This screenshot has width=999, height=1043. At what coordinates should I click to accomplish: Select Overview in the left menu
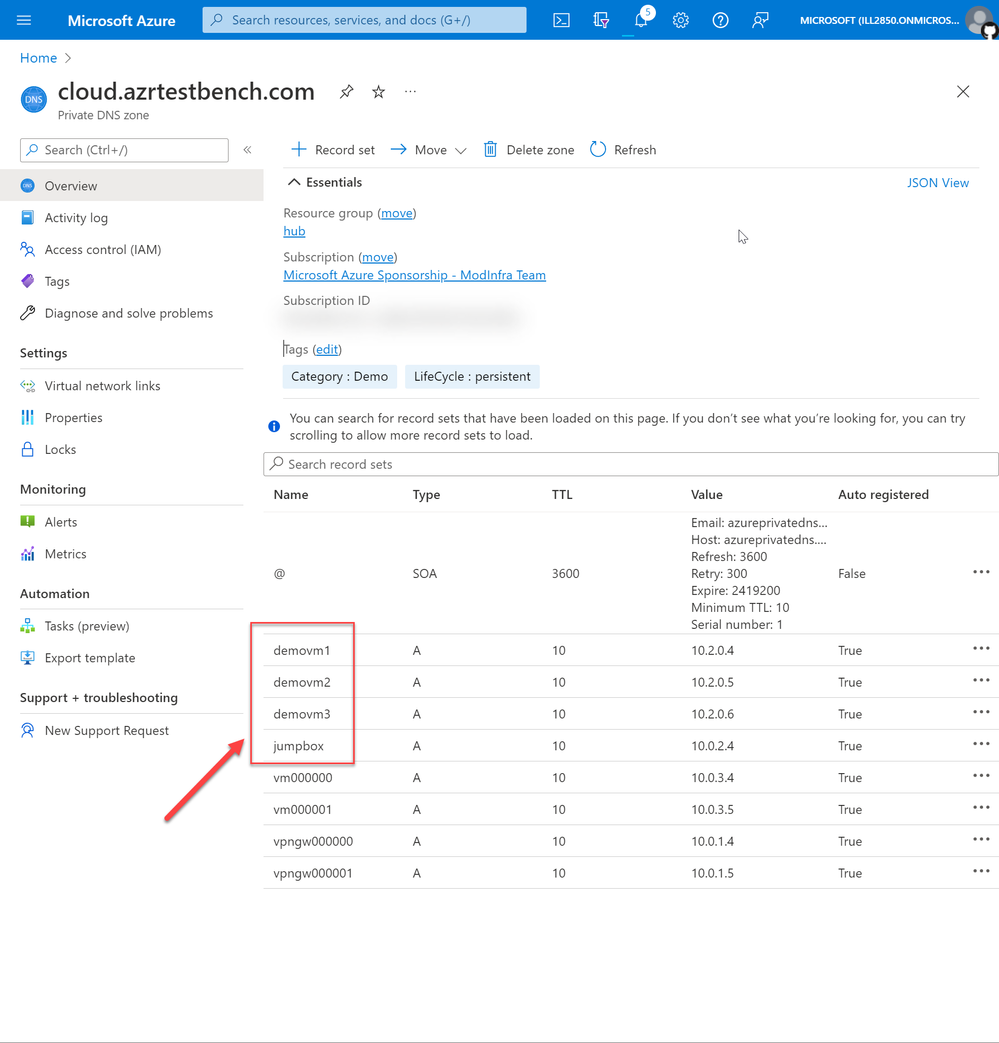pyautogui.click(x=132, y=186)
